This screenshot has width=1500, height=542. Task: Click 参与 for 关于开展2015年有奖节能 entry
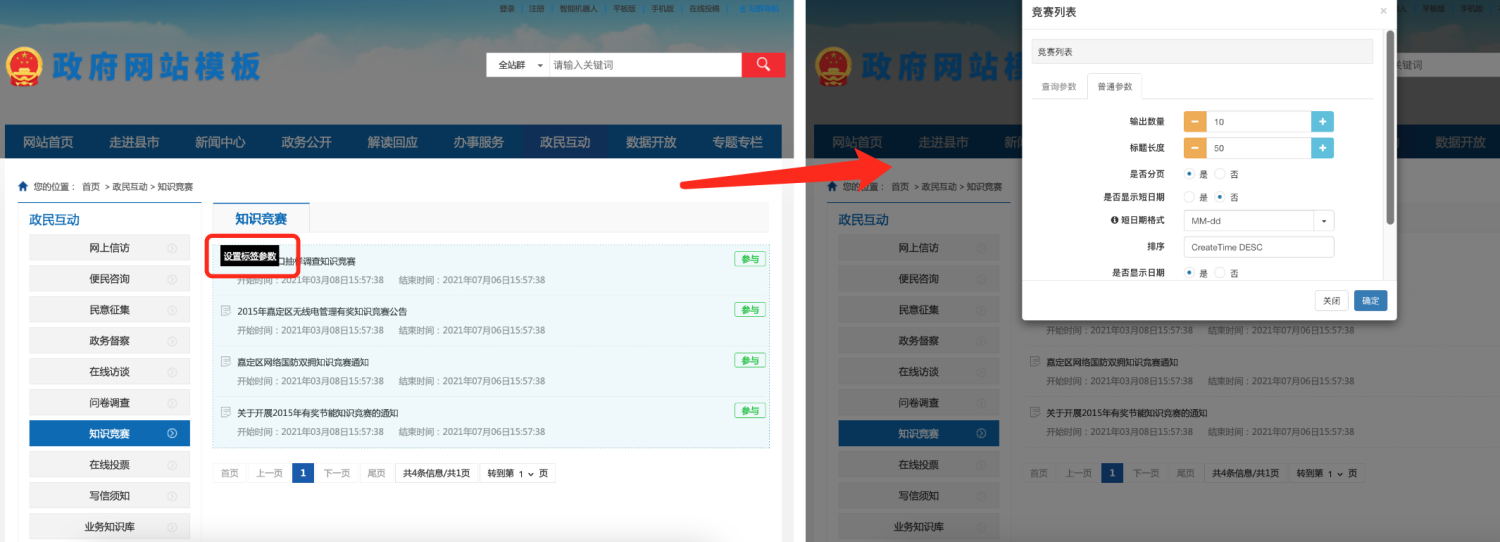(750, 410)
